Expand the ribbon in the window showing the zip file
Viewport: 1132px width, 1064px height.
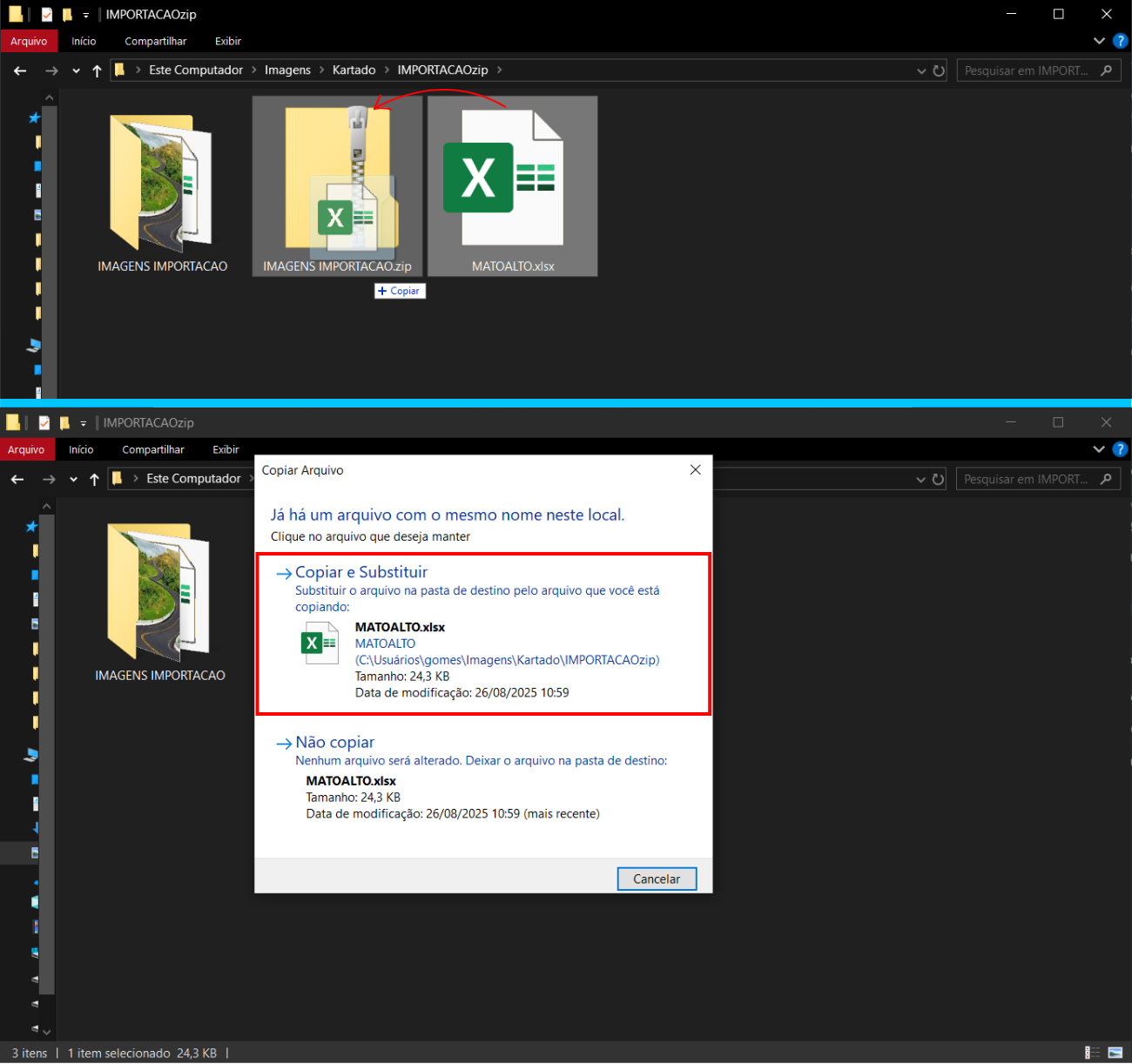point(1099,41)
